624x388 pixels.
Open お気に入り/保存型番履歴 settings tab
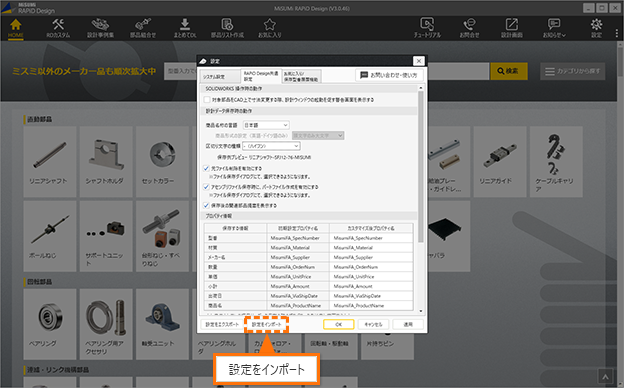(302, 76)
